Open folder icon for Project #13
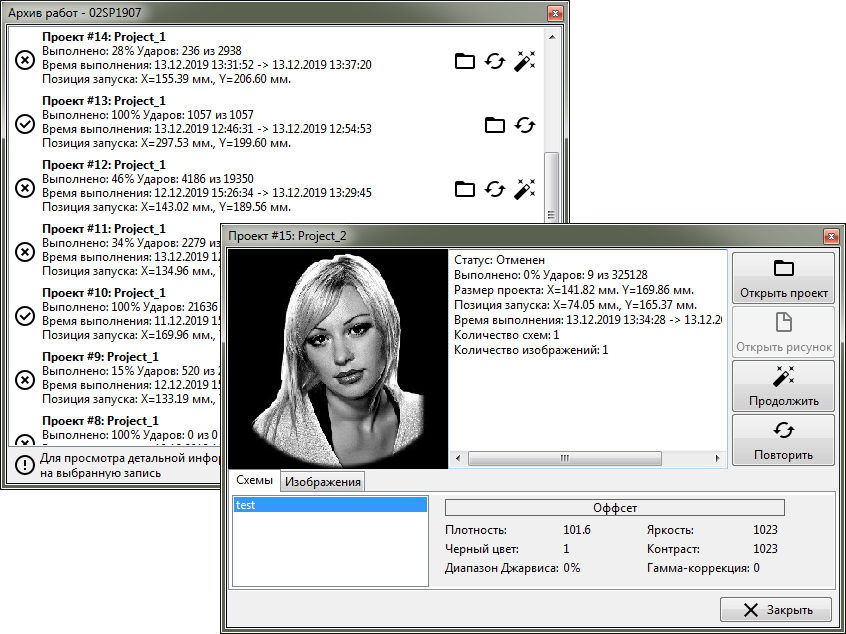Screen dimensions: 846x634 tap(495, 125)
